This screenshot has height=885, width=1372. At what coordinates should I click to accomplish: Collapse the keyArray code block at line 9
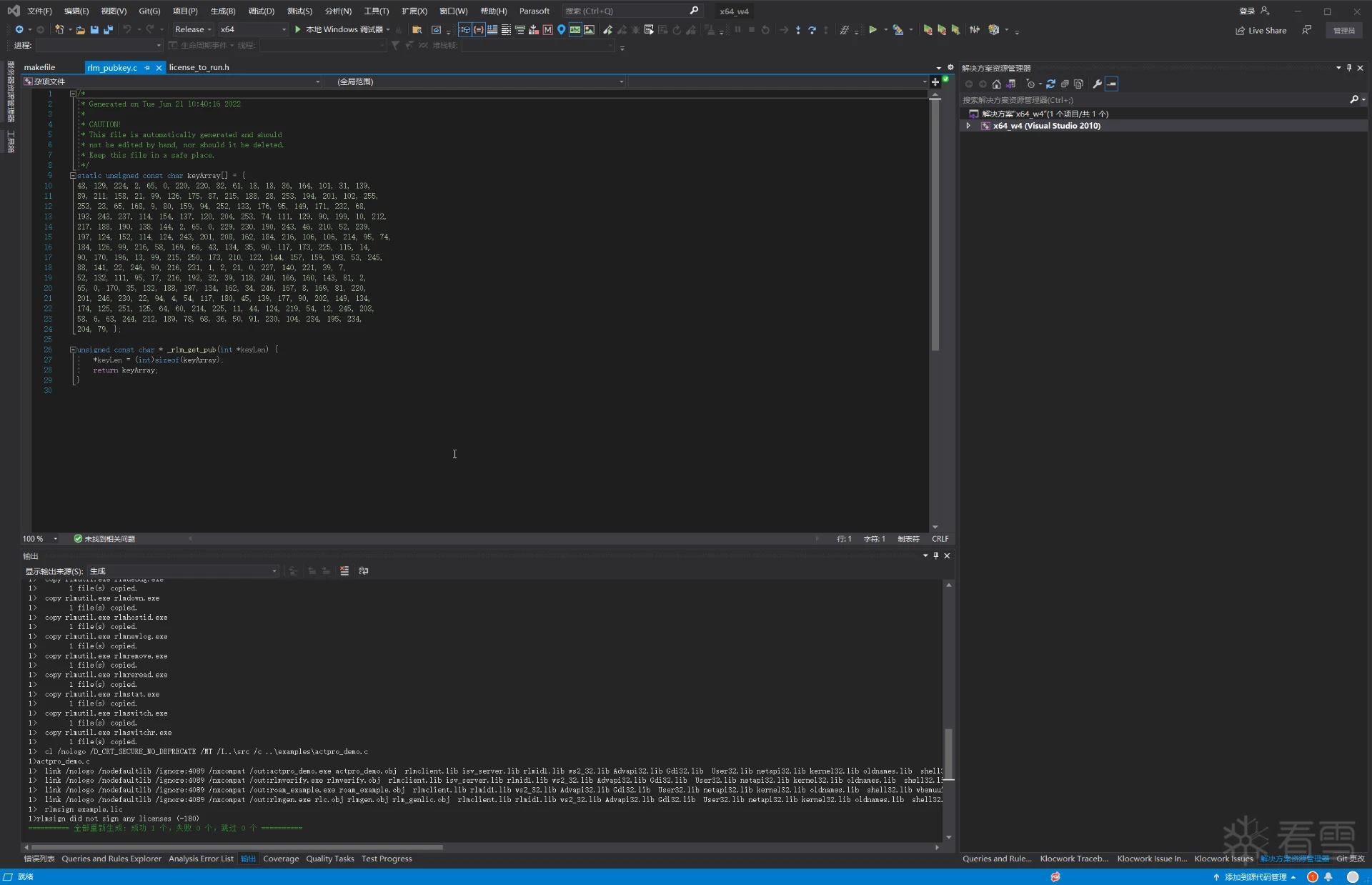point(73,176)
